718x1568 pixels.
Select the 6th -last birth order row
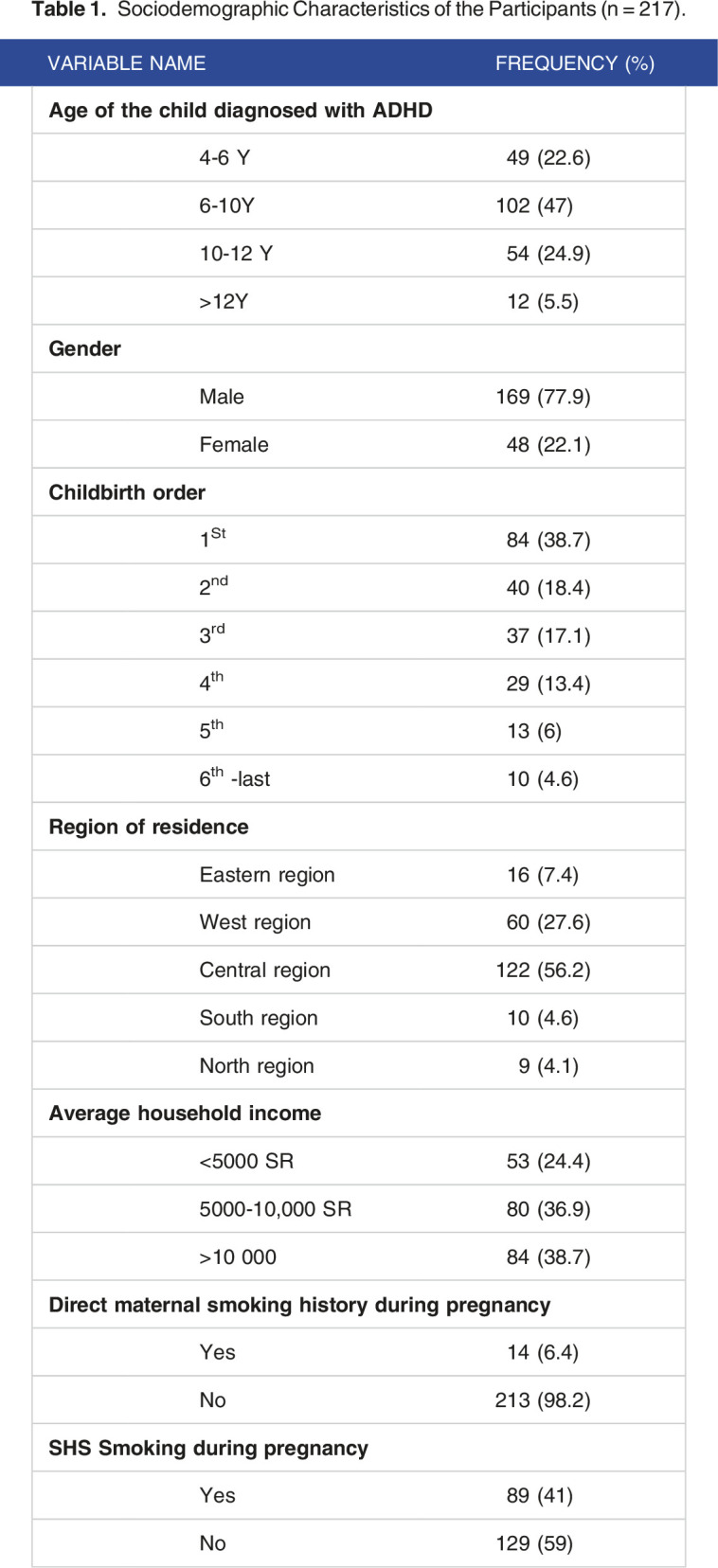tap(234, 779)
